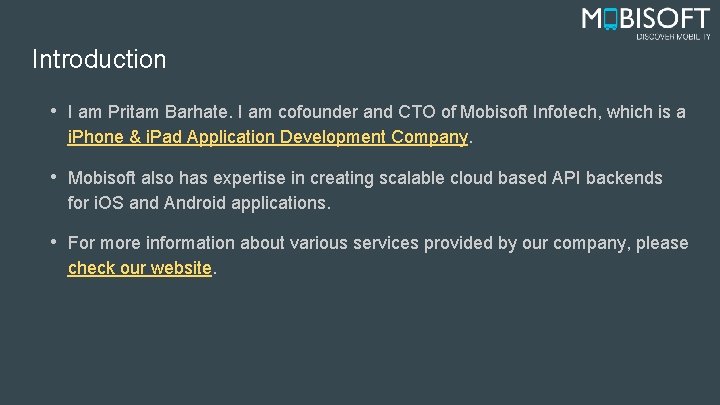The height and width of the screenshot is (405, 720).
Task: Click the 'Discover Mobility' tagline under the logo
Action: point(672,37)
